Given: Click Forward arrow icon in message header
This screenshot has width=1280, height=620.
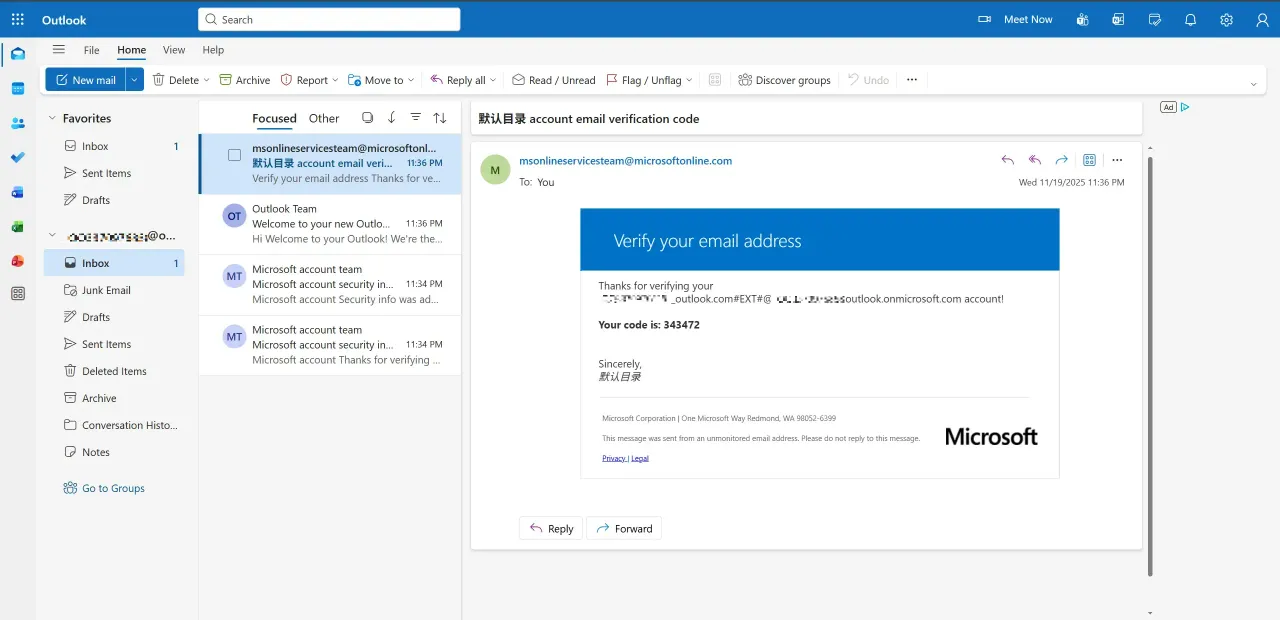Looking at the screenshot, I should (1062, 160).
